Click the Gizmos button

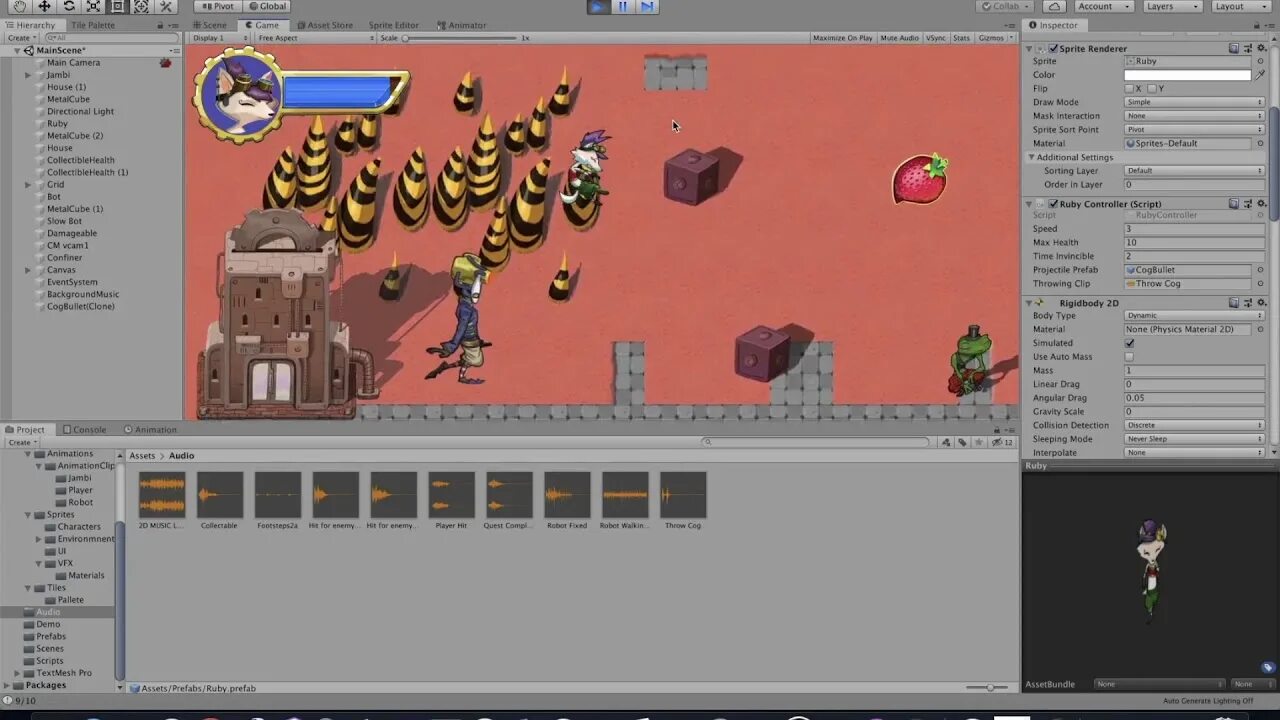993,38
